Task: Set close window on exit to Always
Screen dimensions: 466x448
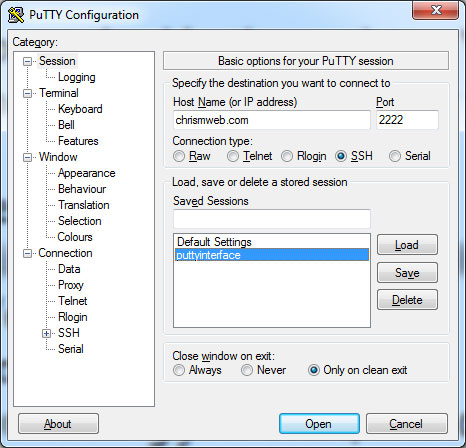Action: click(x=179, y=370)
